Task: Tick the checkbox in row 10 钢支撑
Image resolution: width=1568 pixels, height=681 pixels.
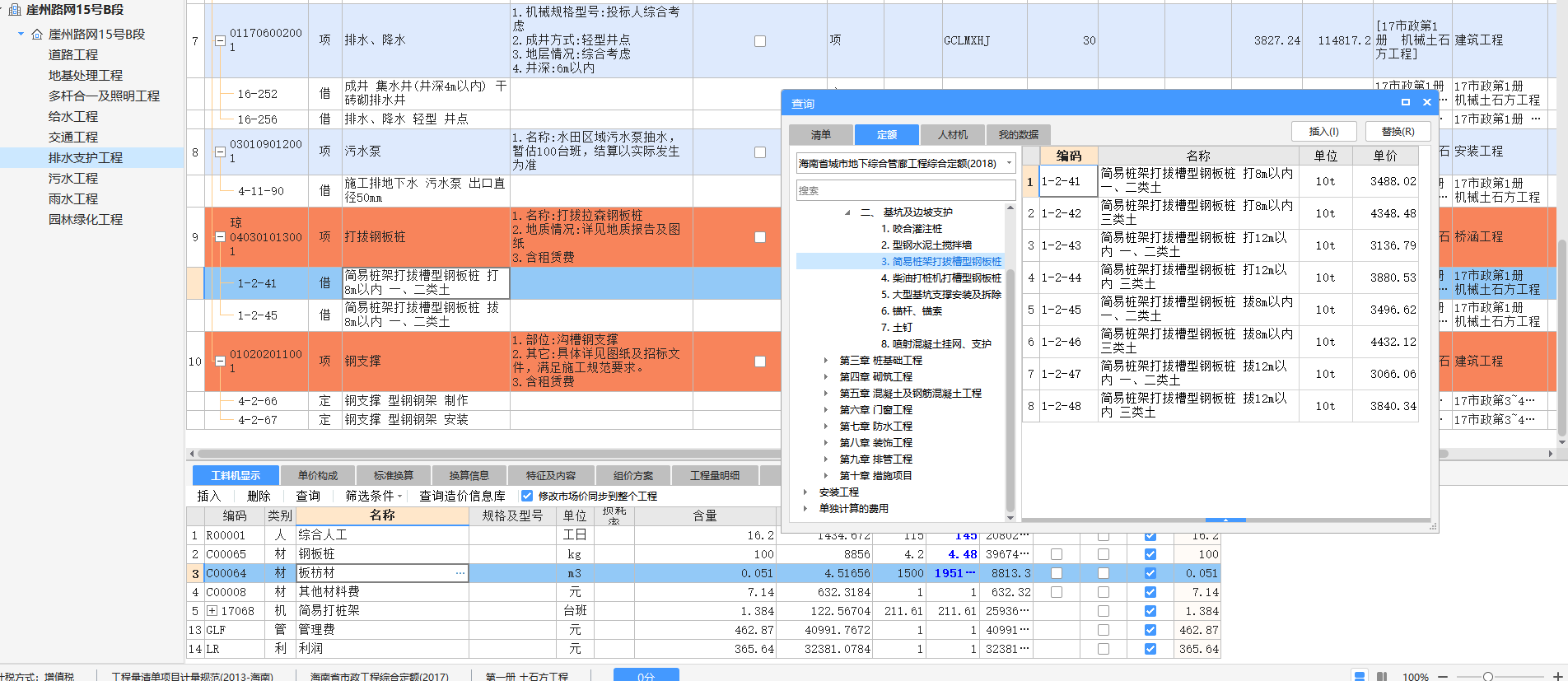Action: pos(760,361)
